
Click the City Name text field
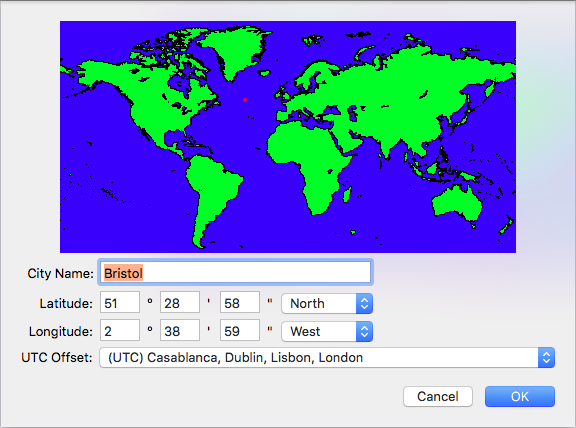[235, 272]
